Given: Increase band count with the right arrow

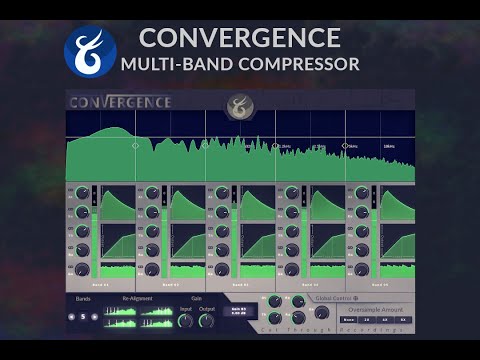Looking at the screenshot, I should coord(95,317).
